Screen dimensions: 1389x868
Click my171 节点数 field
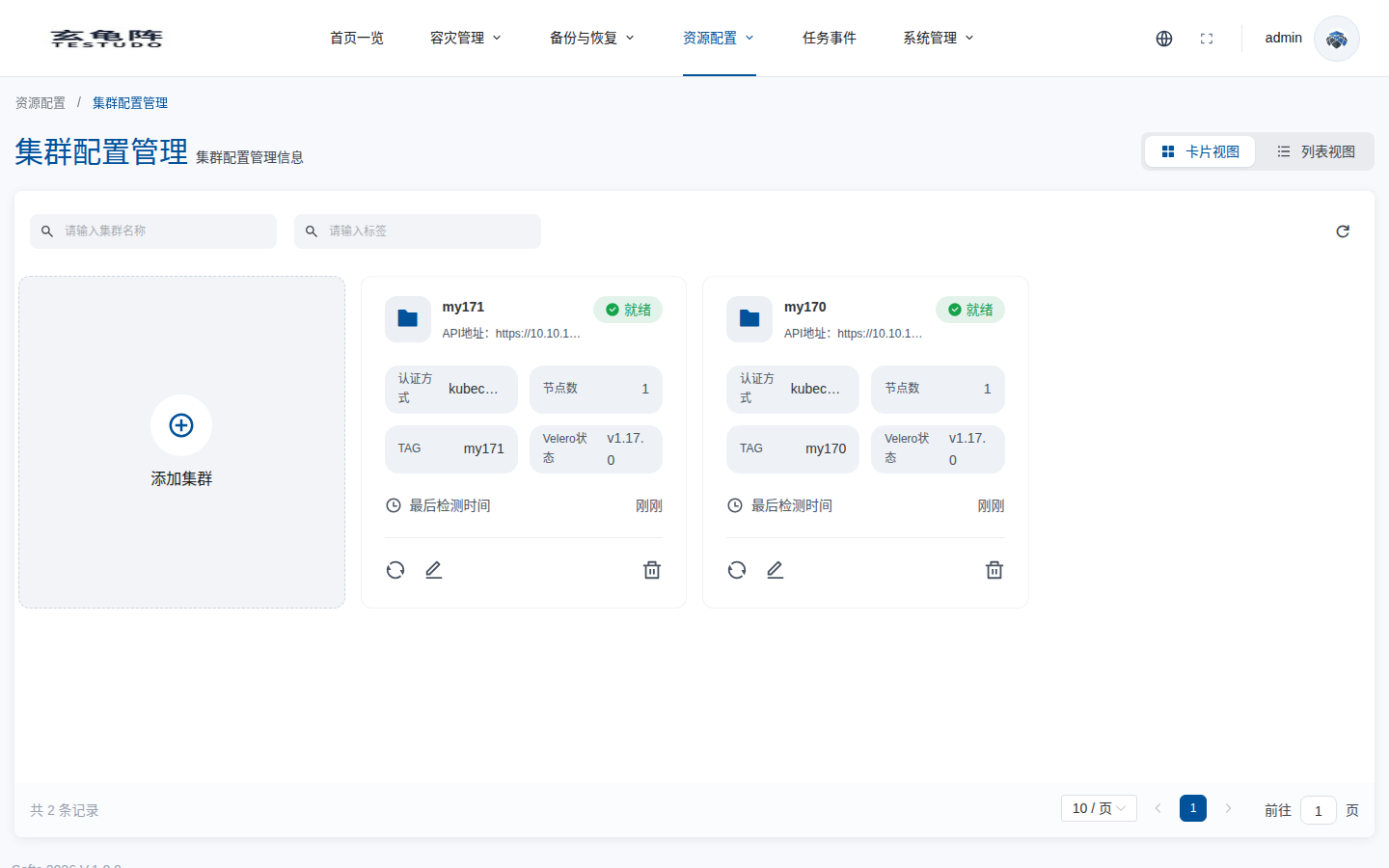[x=596, y=389]
